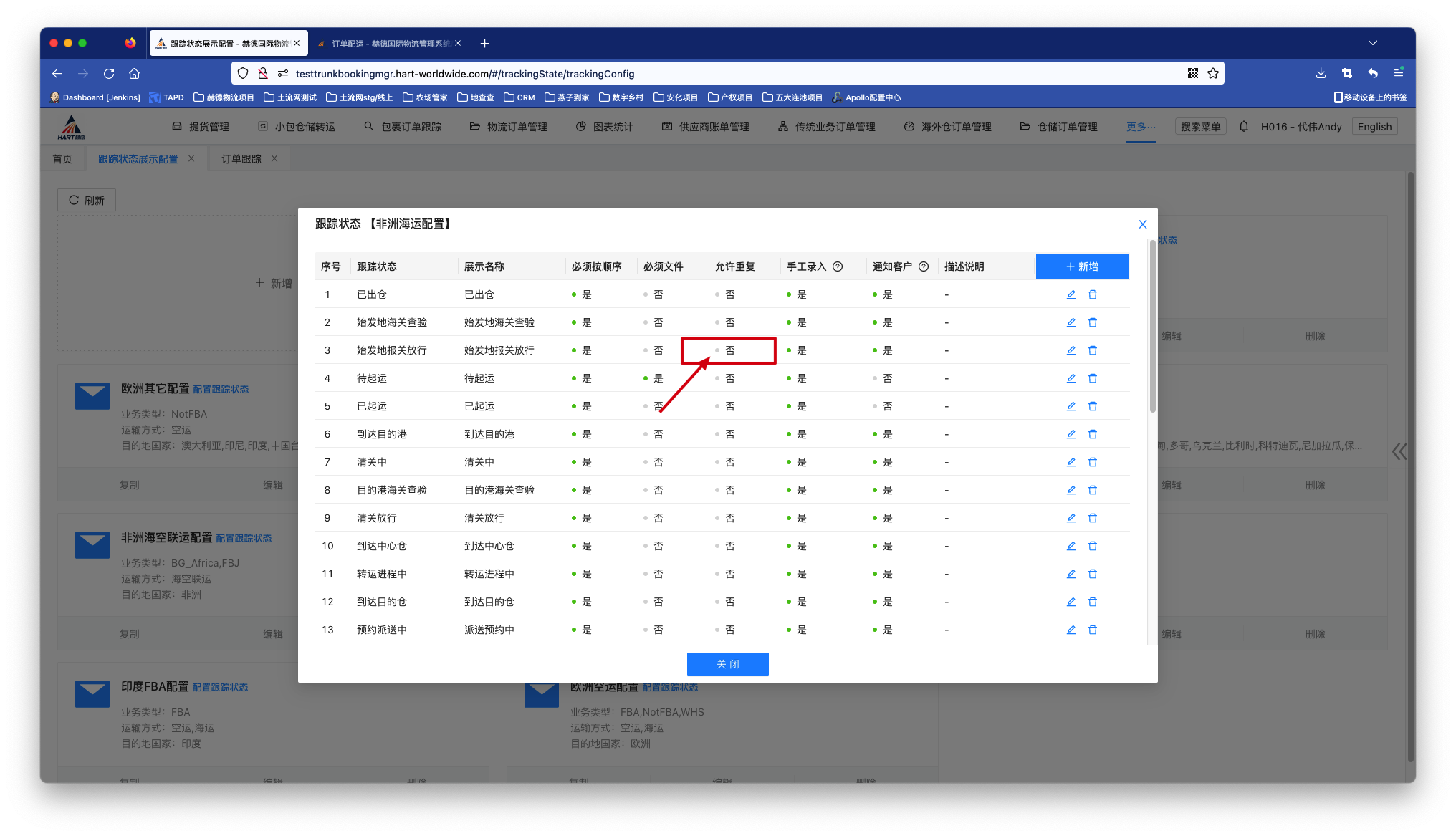Viewport: 1456px width, 836px height.
Task: Open the browser tab list chevron
Action: [1373, 43]
